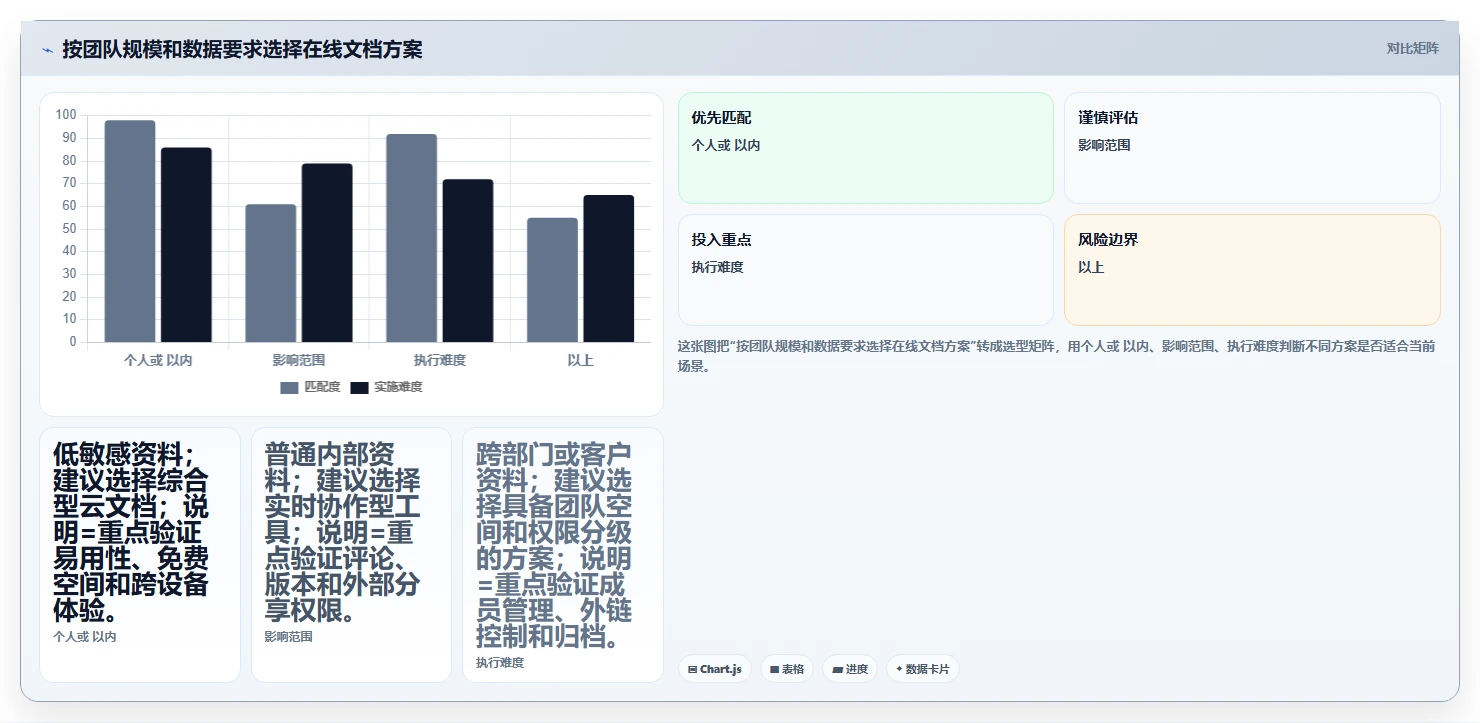Click the 实施难度 bar for 以上
The height and width of the screenshot is (723, 1480).
pos(609,269)
